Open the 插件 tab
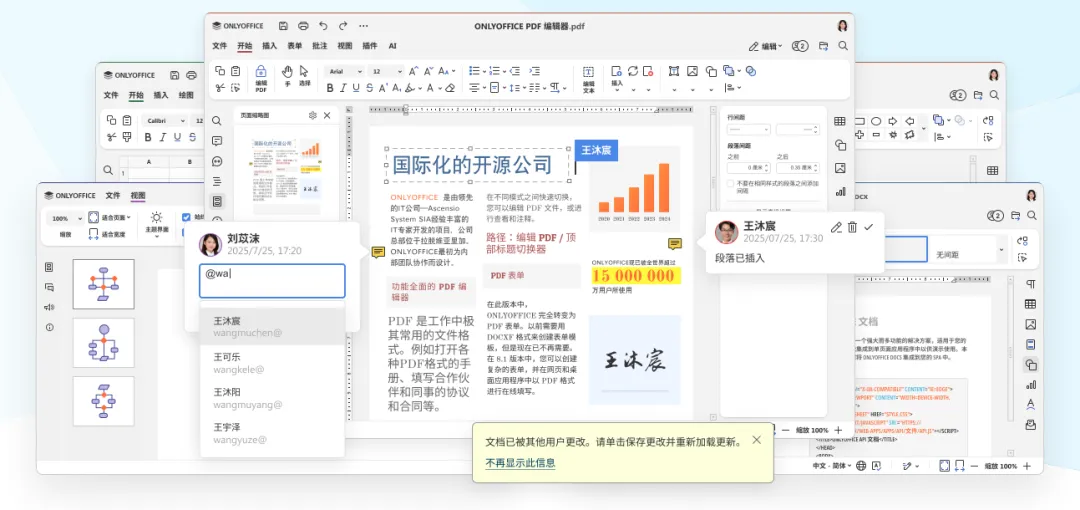1080x510 pixels. point(370,46)
